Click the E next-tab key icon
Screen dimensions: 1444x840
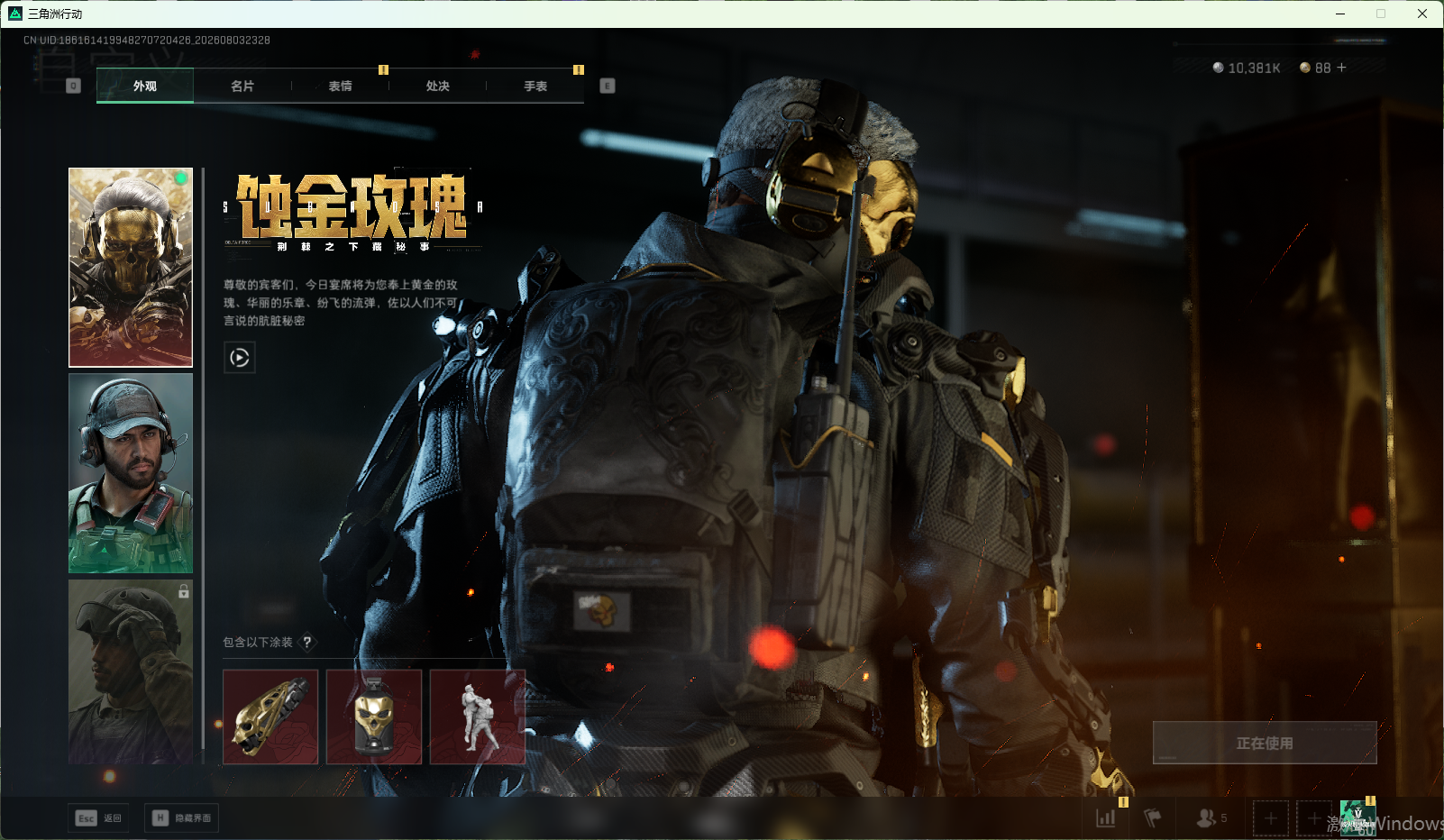click(x=608, y=86)
